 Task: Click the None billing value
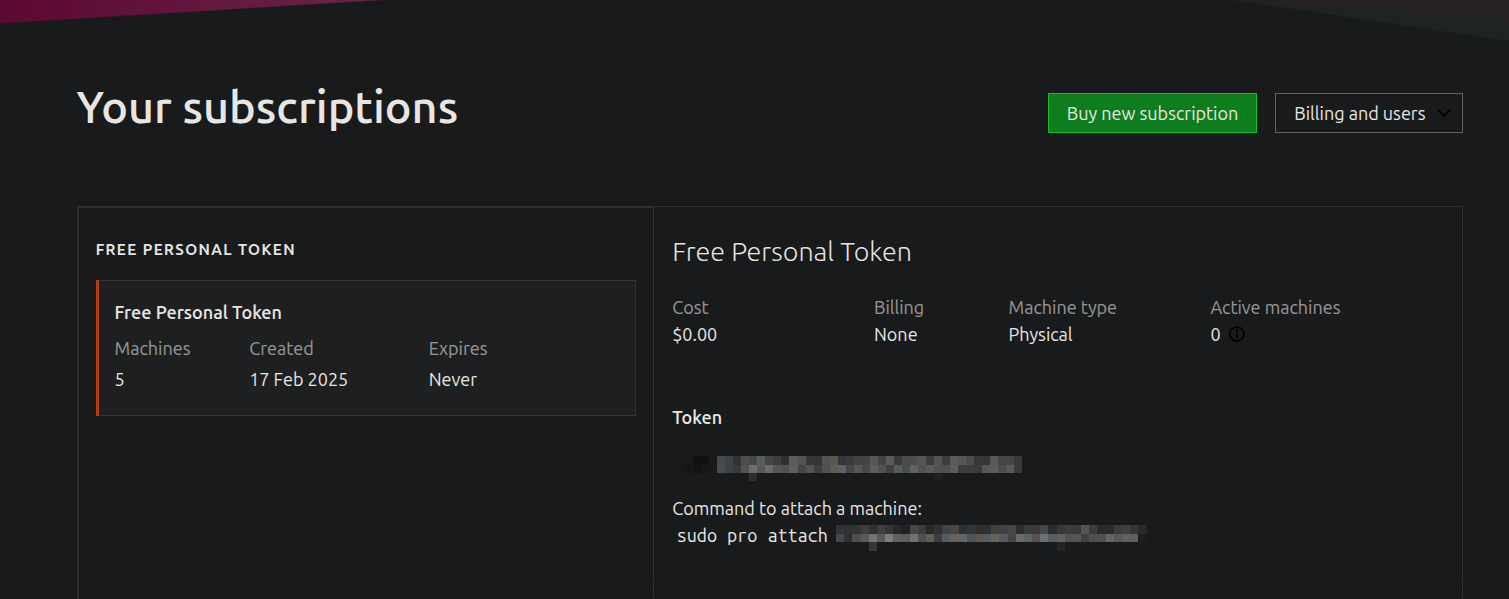[x=895, y=335]
